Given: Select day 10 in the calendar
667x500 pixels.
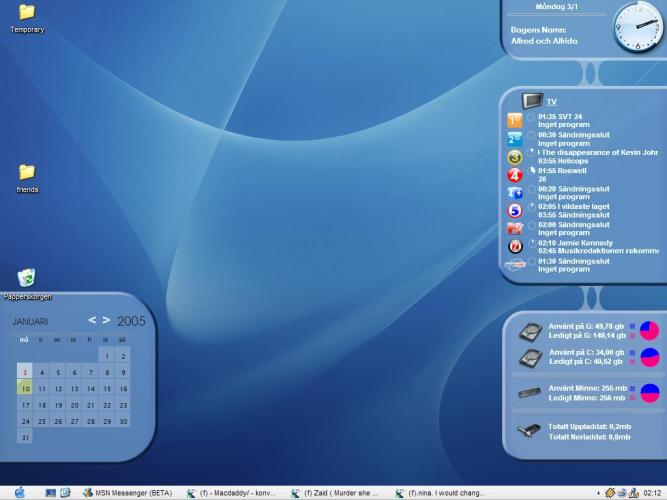Looking at the screenshot, I should click(24, 388).
